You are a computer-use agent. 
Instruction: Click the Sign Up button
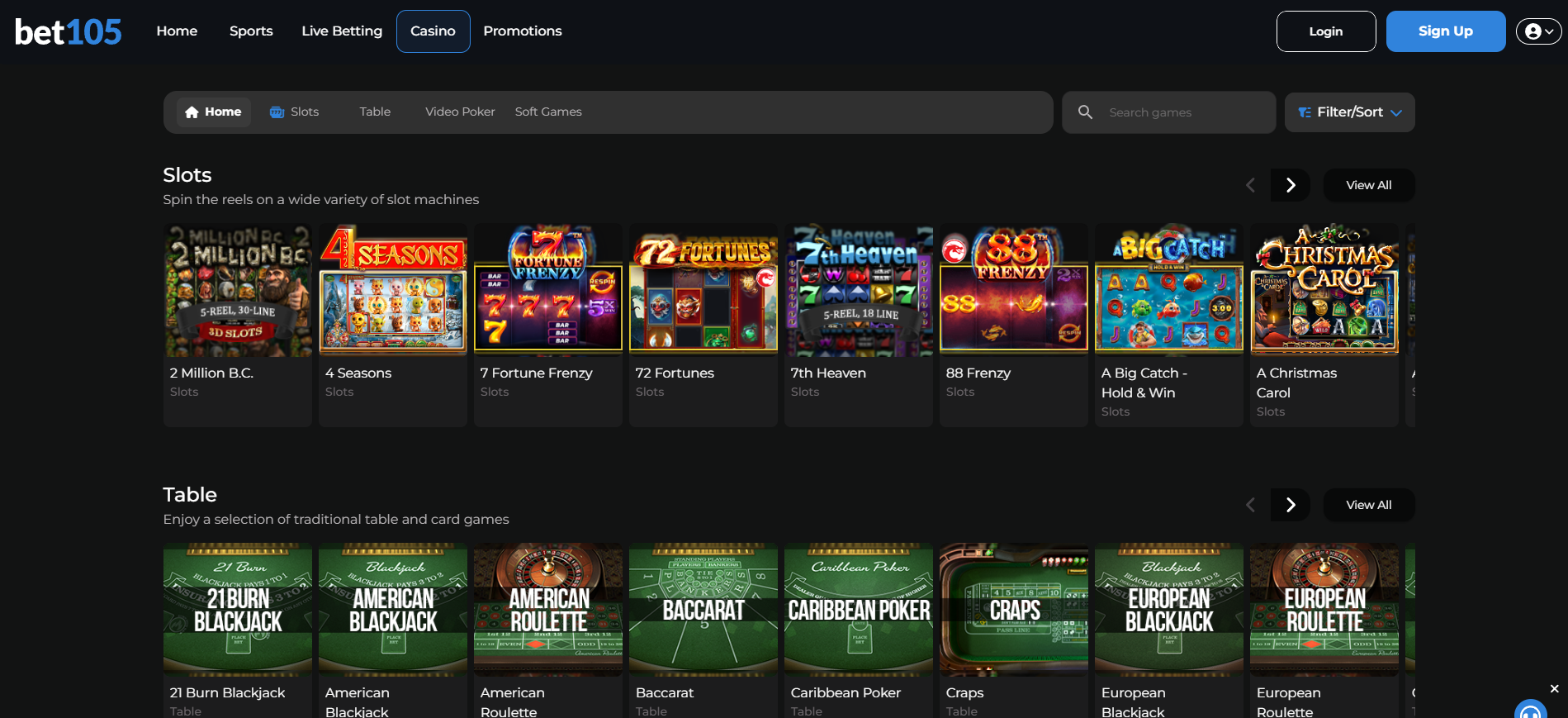coord(1446,31)
